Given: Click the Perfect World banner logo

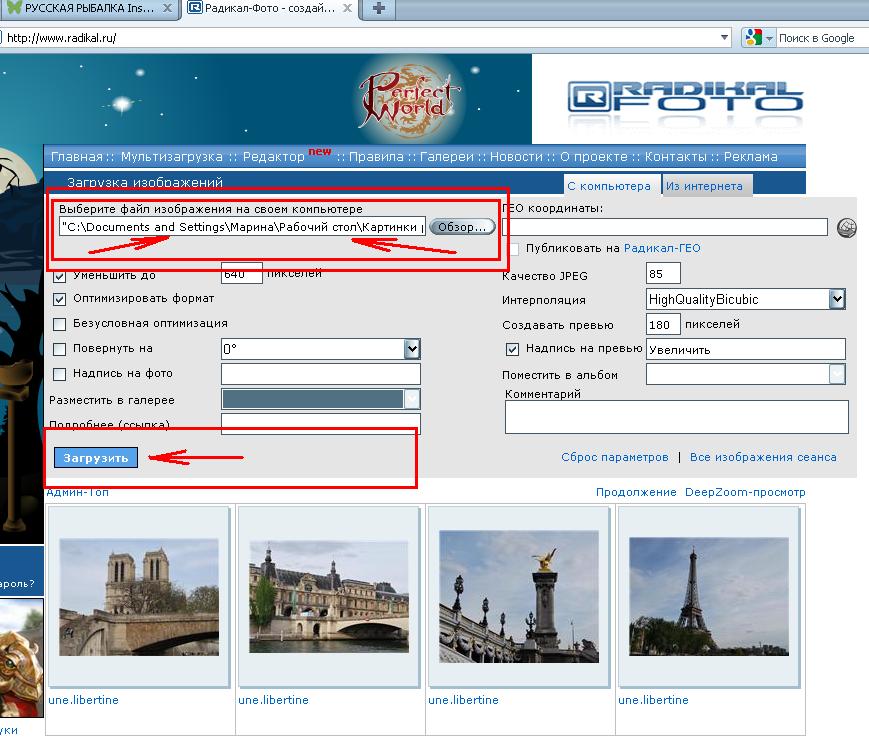Looking at the screenshot, I should pyautogui.click(x=407, y=98).
